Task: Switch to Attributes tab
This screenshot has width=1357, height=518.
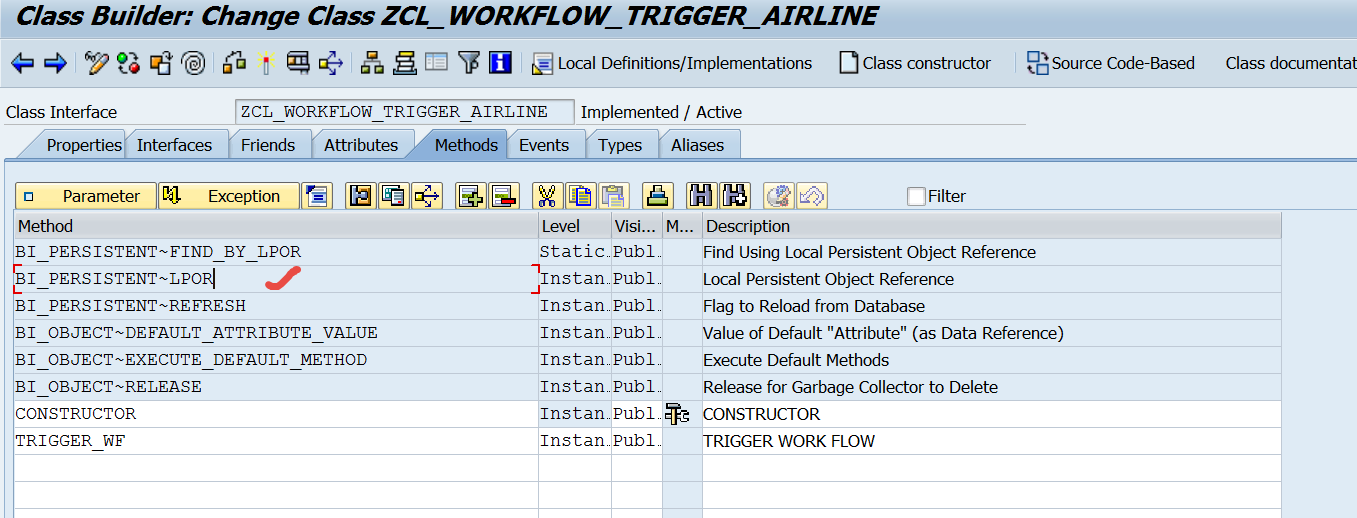Action: tap(361, 145)
